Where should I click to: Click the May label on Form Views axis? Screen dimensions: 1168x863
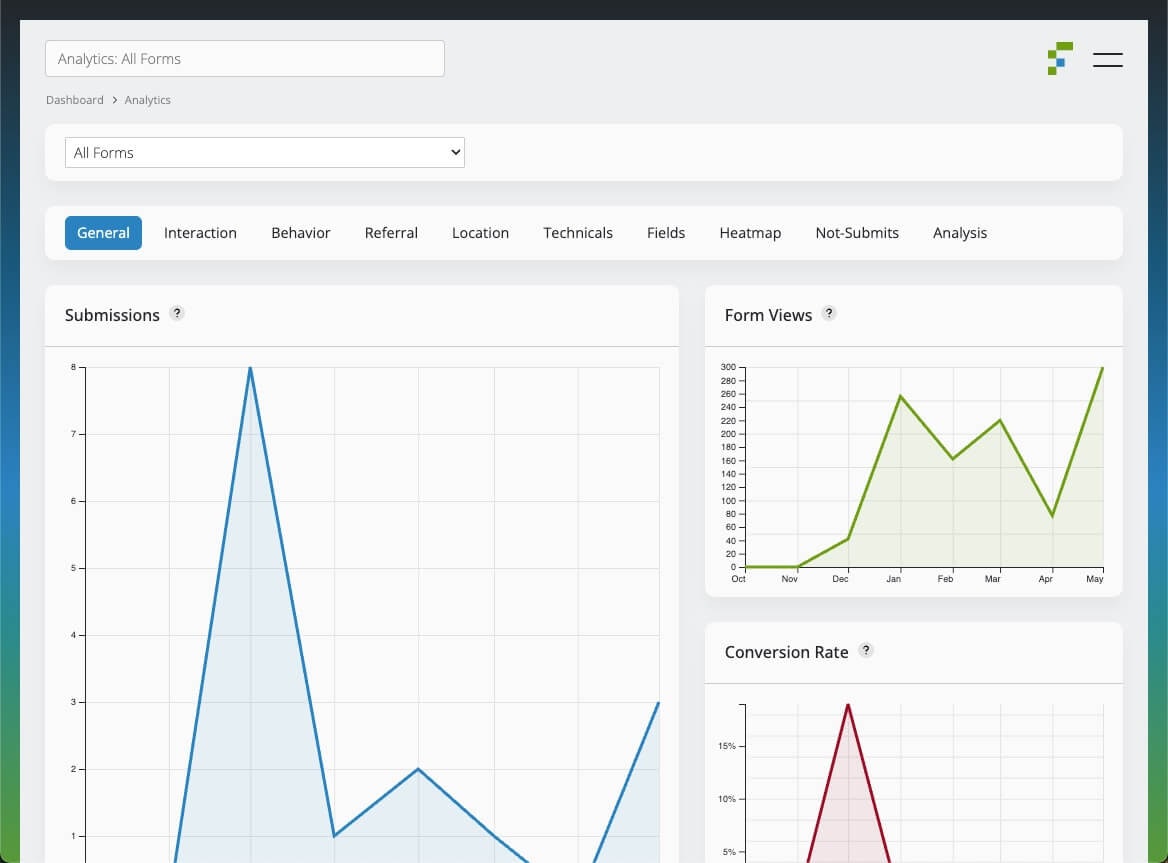[1094, 579]
